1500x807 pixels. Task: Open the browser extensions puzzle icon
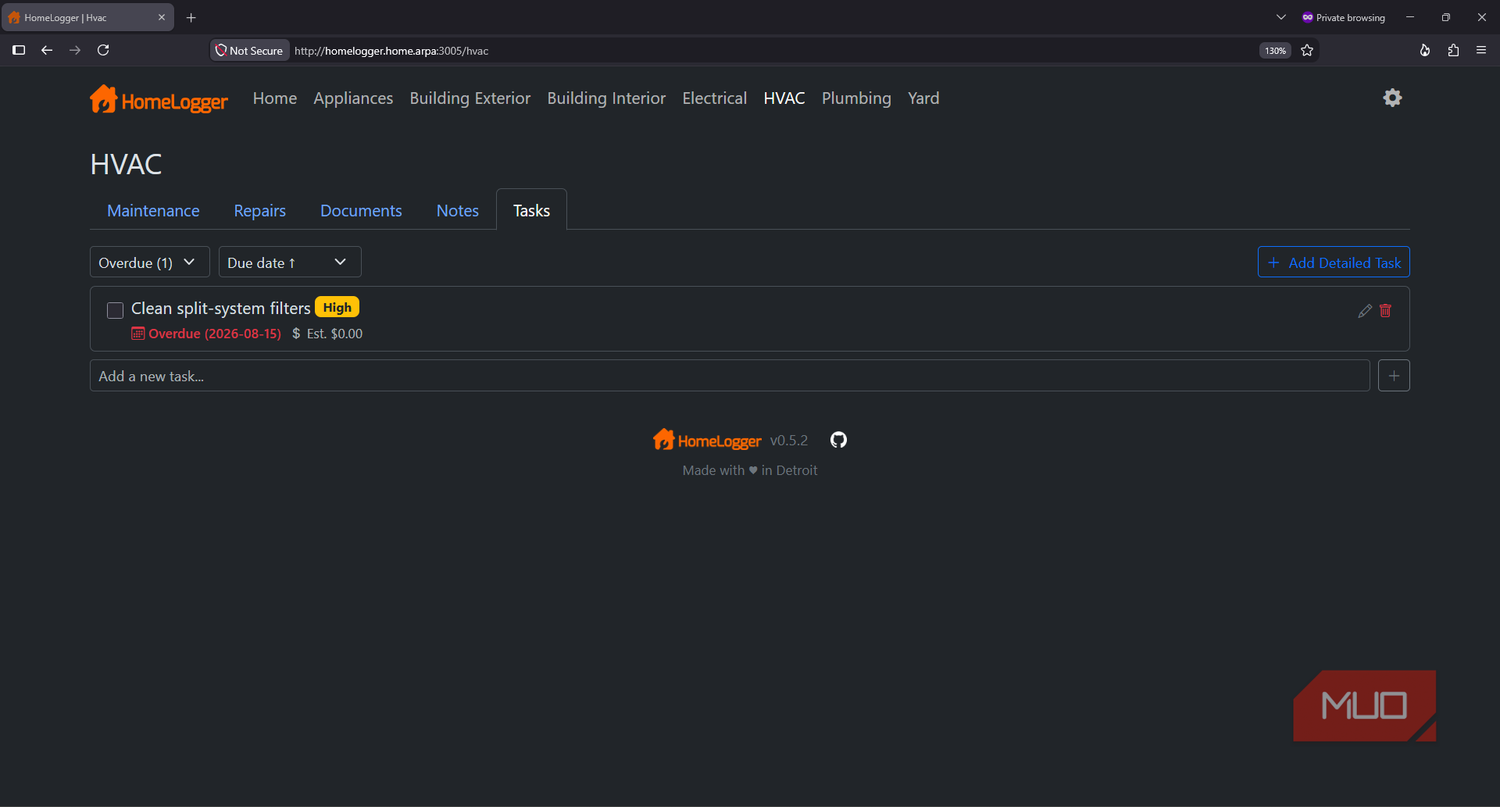(1453, 50)
